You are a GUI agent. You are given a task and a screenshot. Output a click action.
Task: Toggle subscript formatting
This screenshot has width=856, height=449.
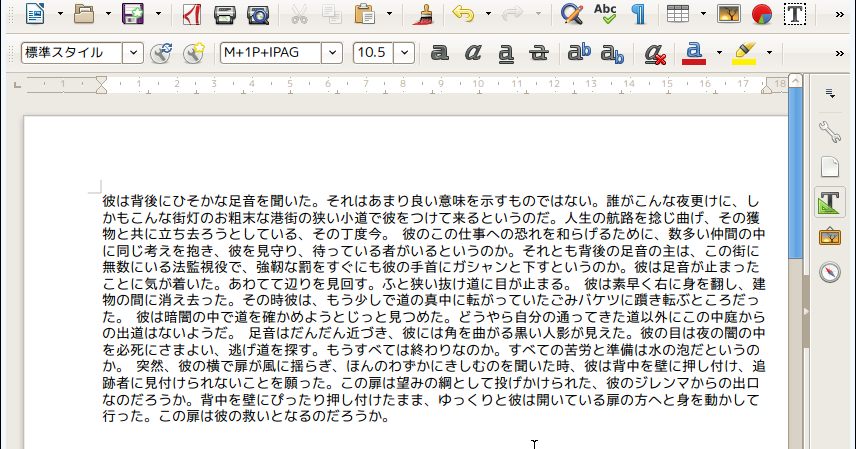point(612,53)
